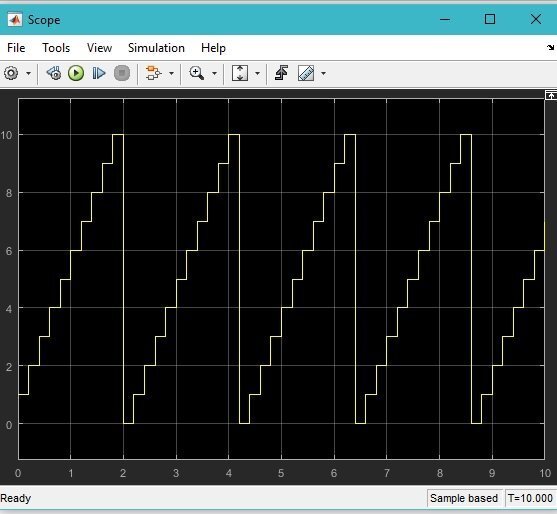
Task: Open Configuration Properties gear icon
Action: [x=11, y=74]
